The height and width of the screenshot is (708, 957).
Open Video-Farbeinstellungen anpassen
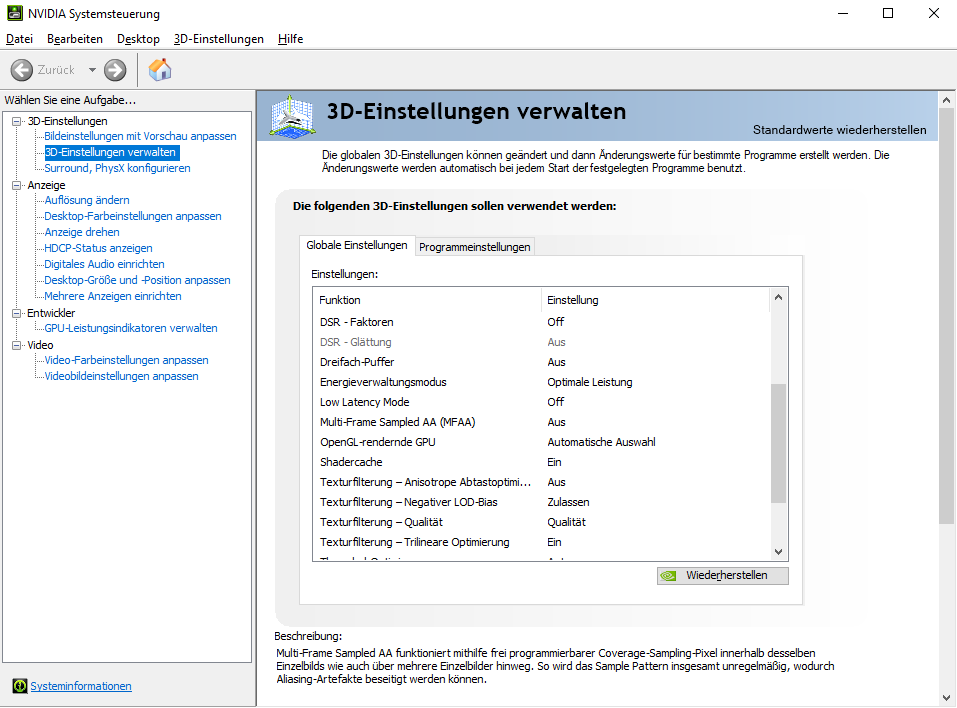pyautogui.click(x=126, y=360)
